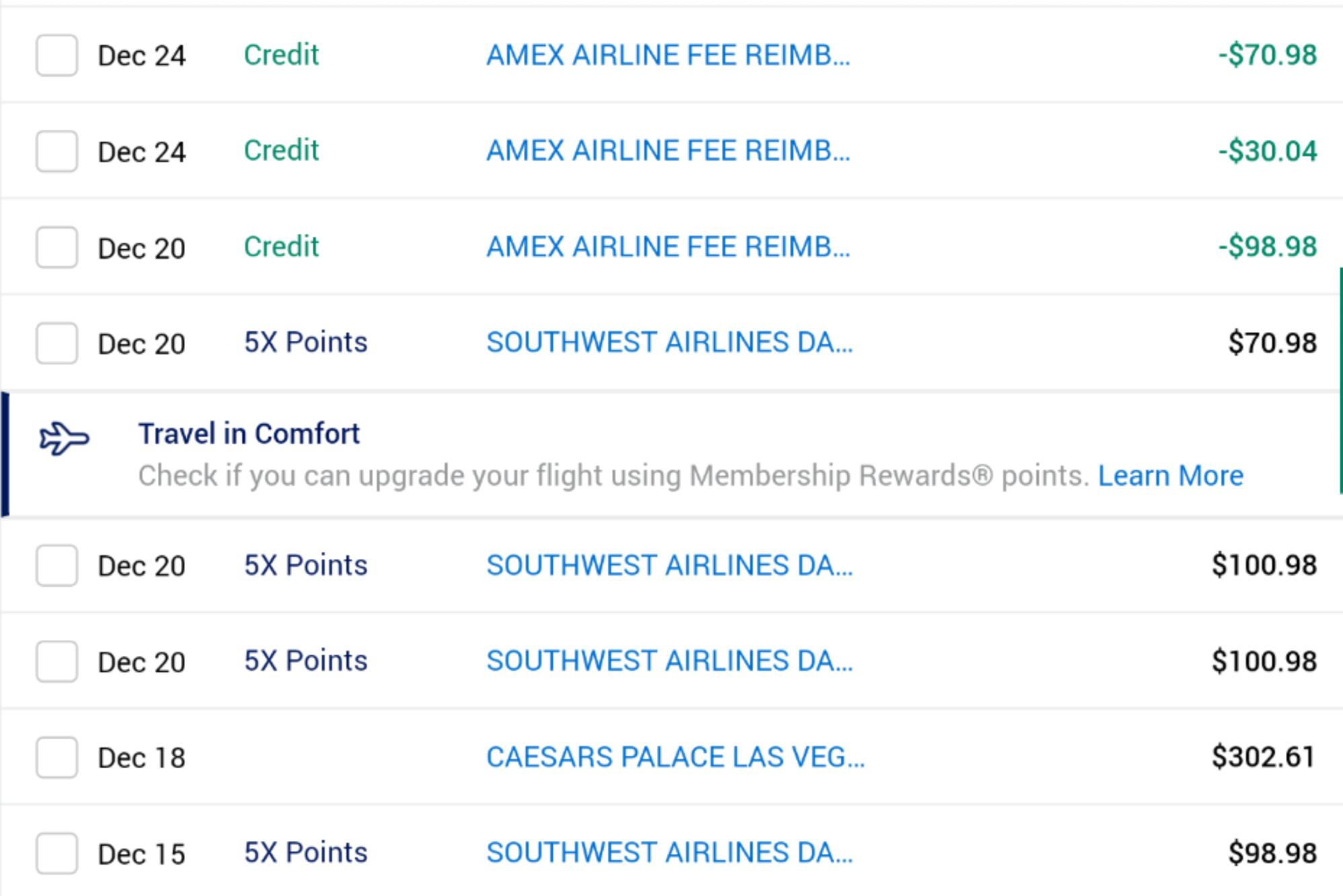The height and width of the screenshot is (896, 1343).
Task: Click the Travel in Comfort heading
Action: click(249, 434)
